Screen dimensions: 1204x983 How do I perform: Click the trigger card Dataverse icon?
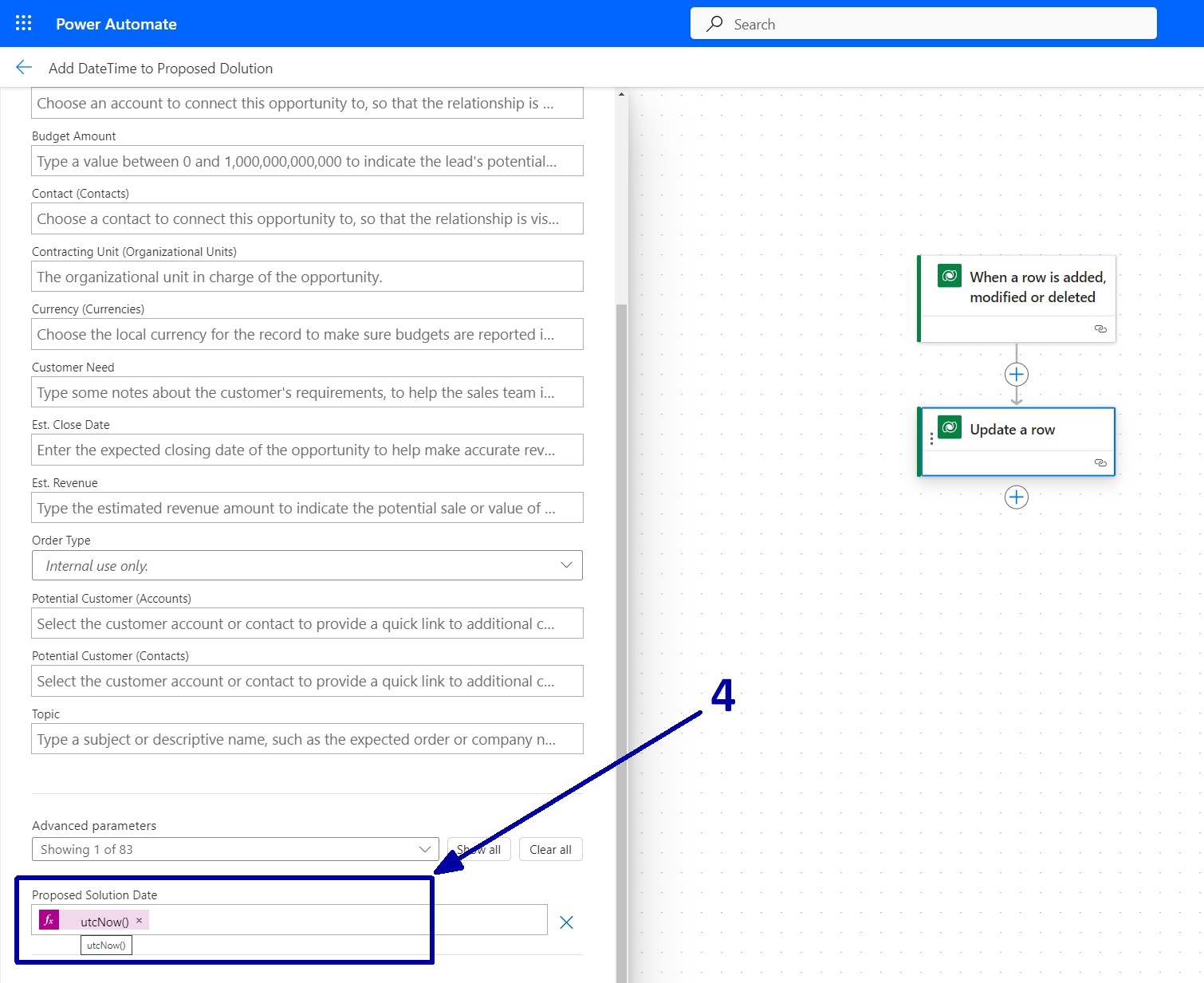tap(950, 276)
